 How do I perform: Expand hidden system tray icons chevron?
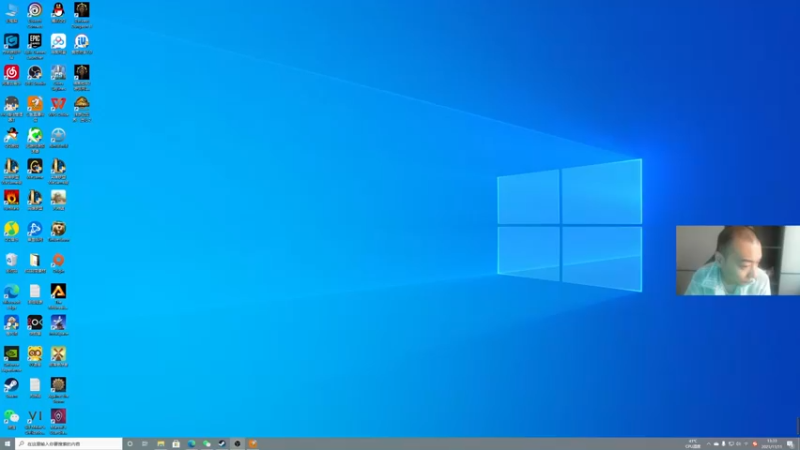pos(708,444)
